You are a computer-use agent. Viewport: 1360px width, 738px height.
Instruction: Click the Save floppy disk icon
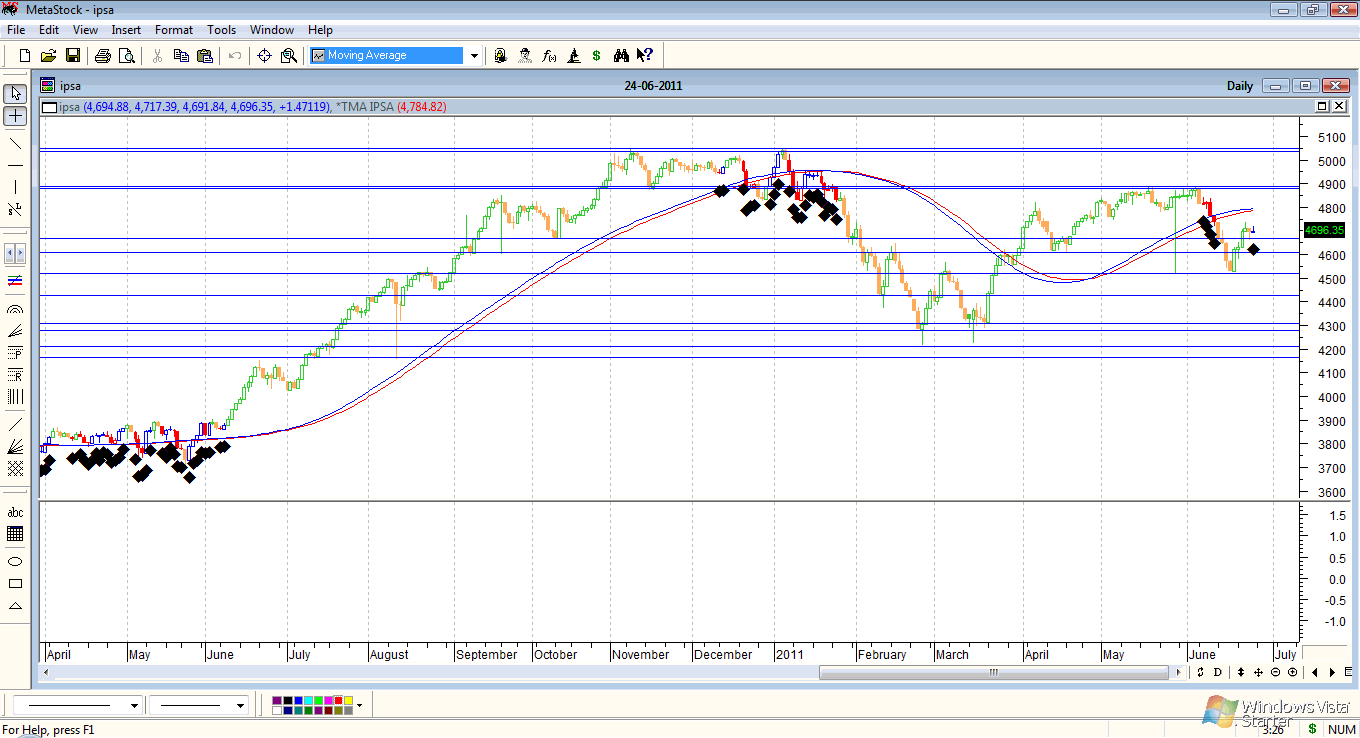point(73,56)
